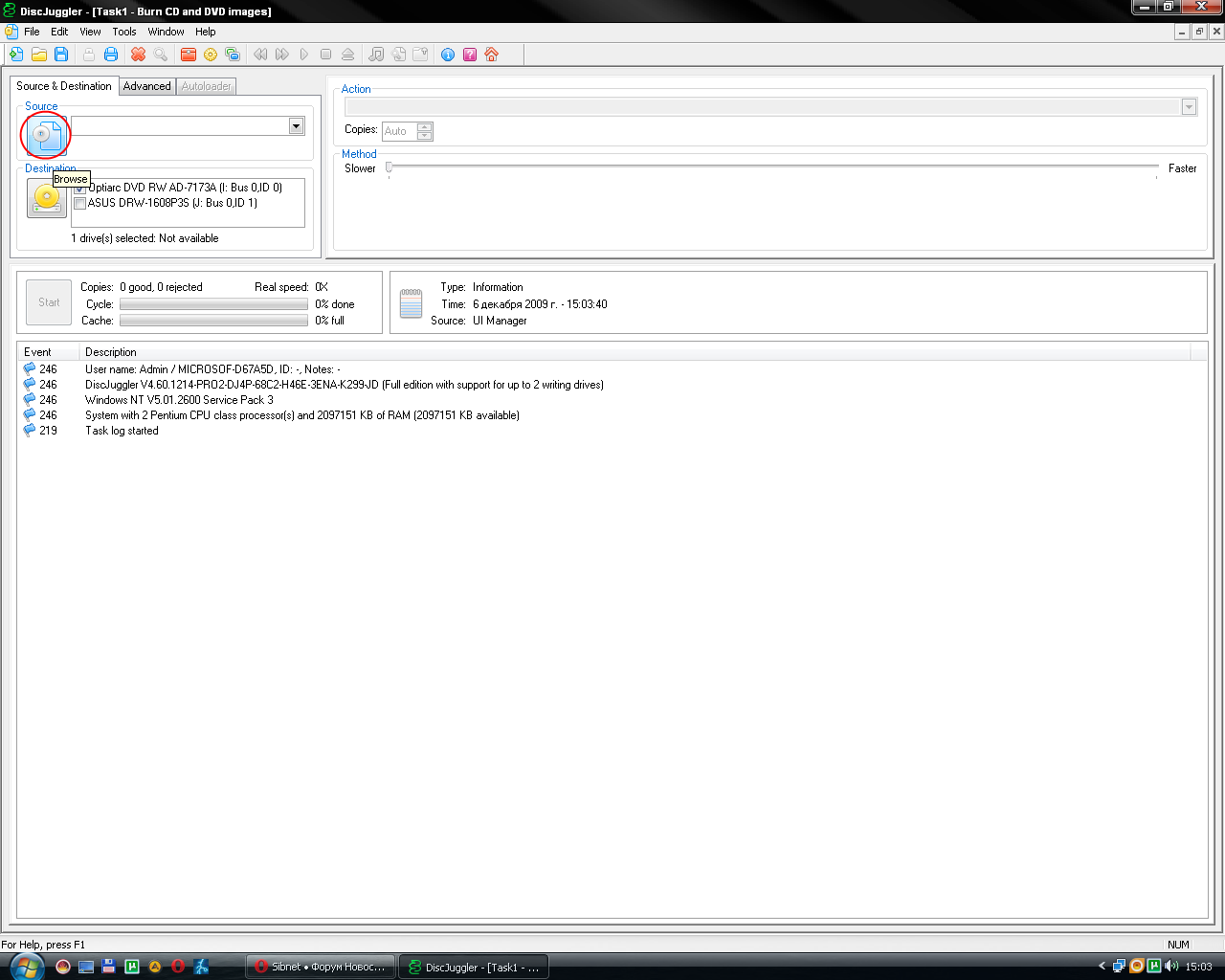This screenshot has width=1225, height=980.
Task: Click the stop toolbar button
Action: coord(326,55)
